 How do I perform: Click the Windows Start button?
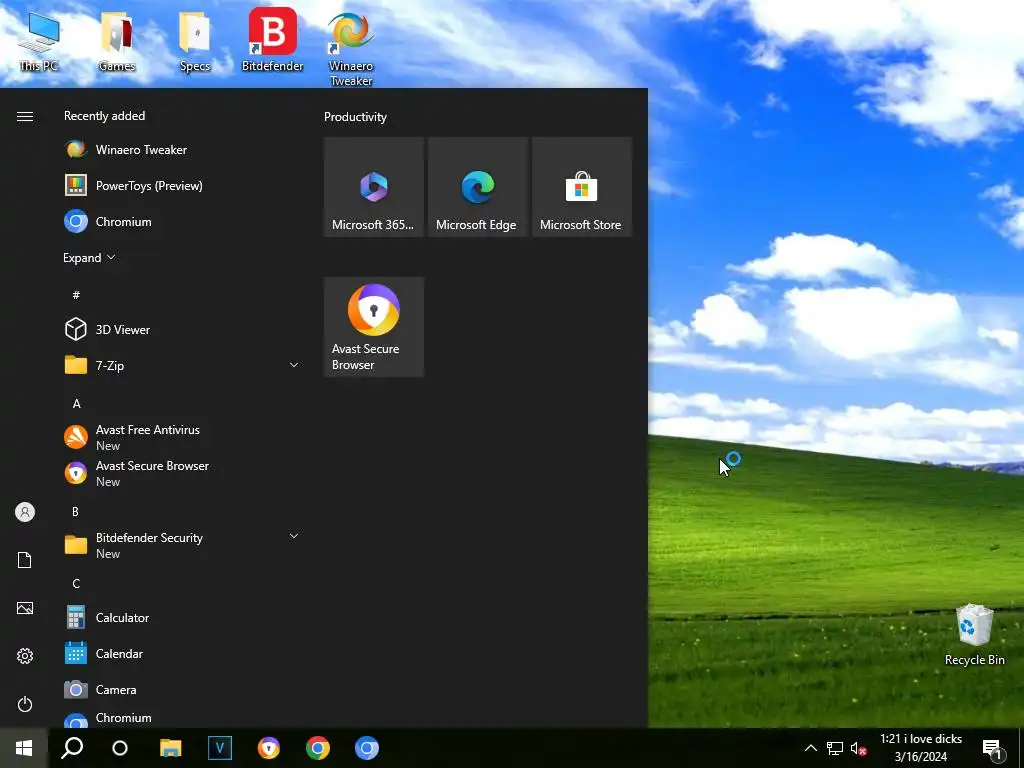click(x=24, y=748)
